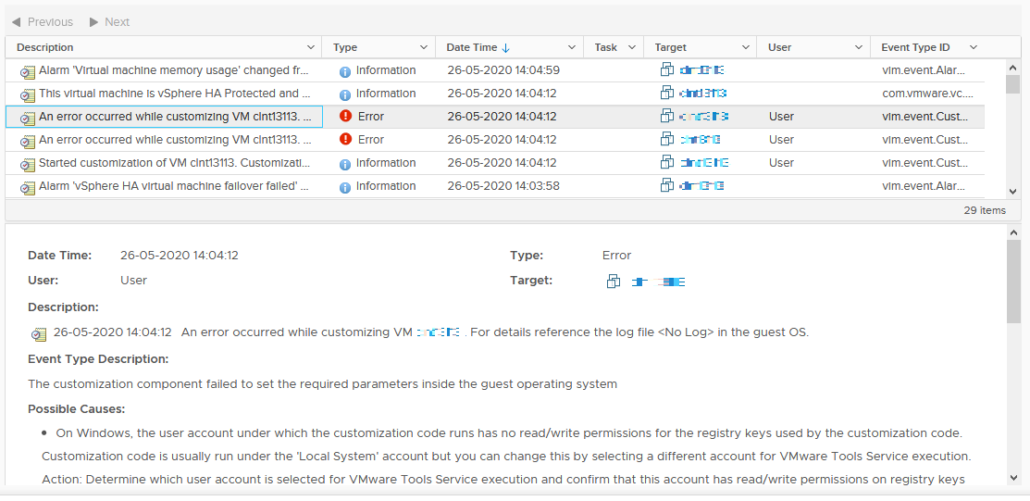Click the error icon in the fourth event row

345,140
